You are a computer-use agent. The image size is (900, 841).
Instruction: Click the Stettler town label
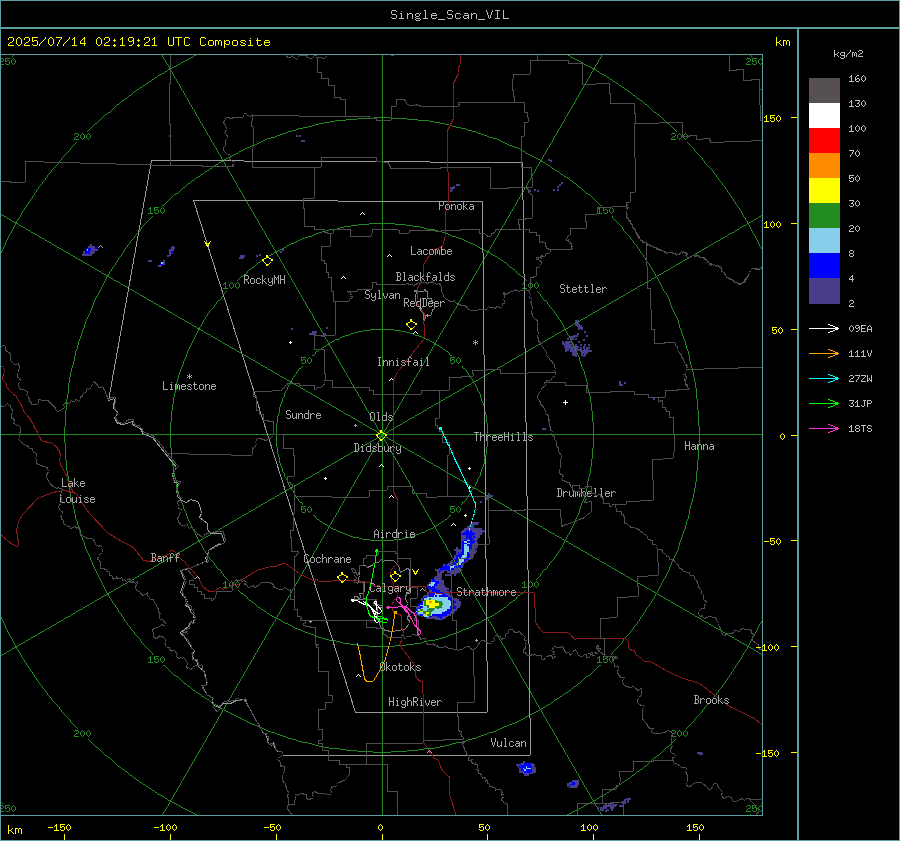coord(583,289)
